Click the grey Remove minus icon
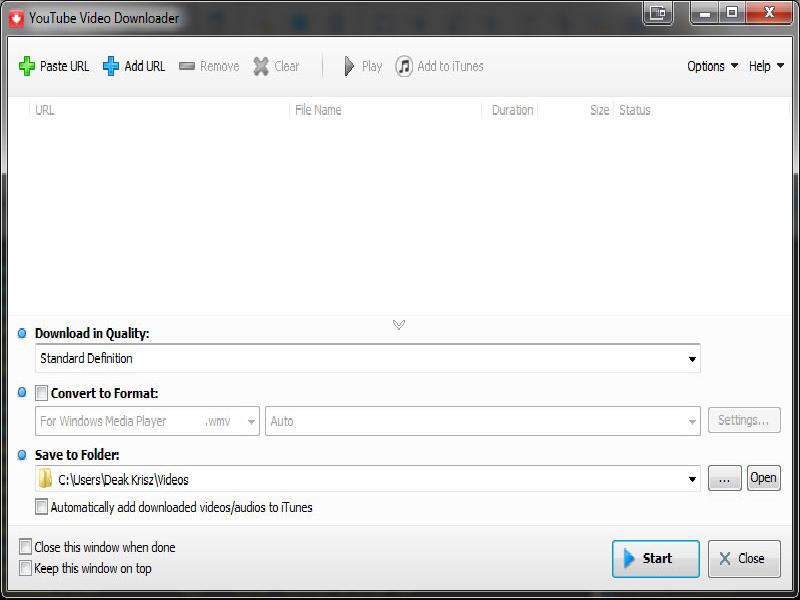This screenshot has width=800, height=600. pos(187,66)
